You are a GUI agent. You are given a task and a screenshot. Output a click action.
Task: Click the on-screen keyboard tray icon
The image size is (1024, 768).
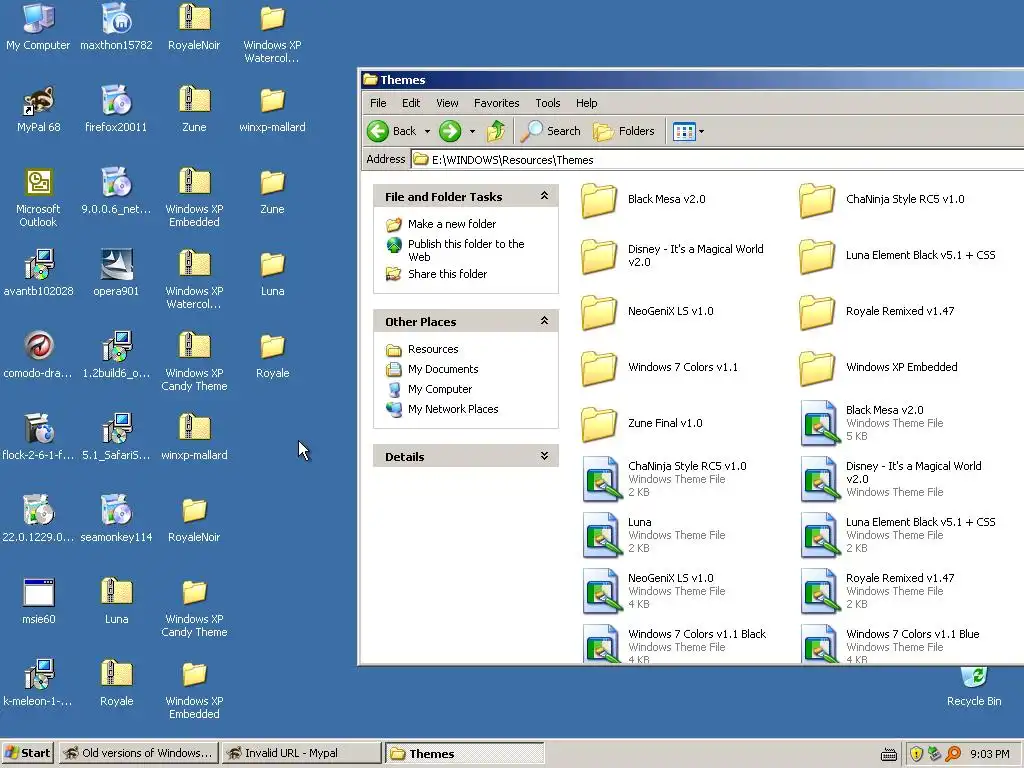pos(888,755)
